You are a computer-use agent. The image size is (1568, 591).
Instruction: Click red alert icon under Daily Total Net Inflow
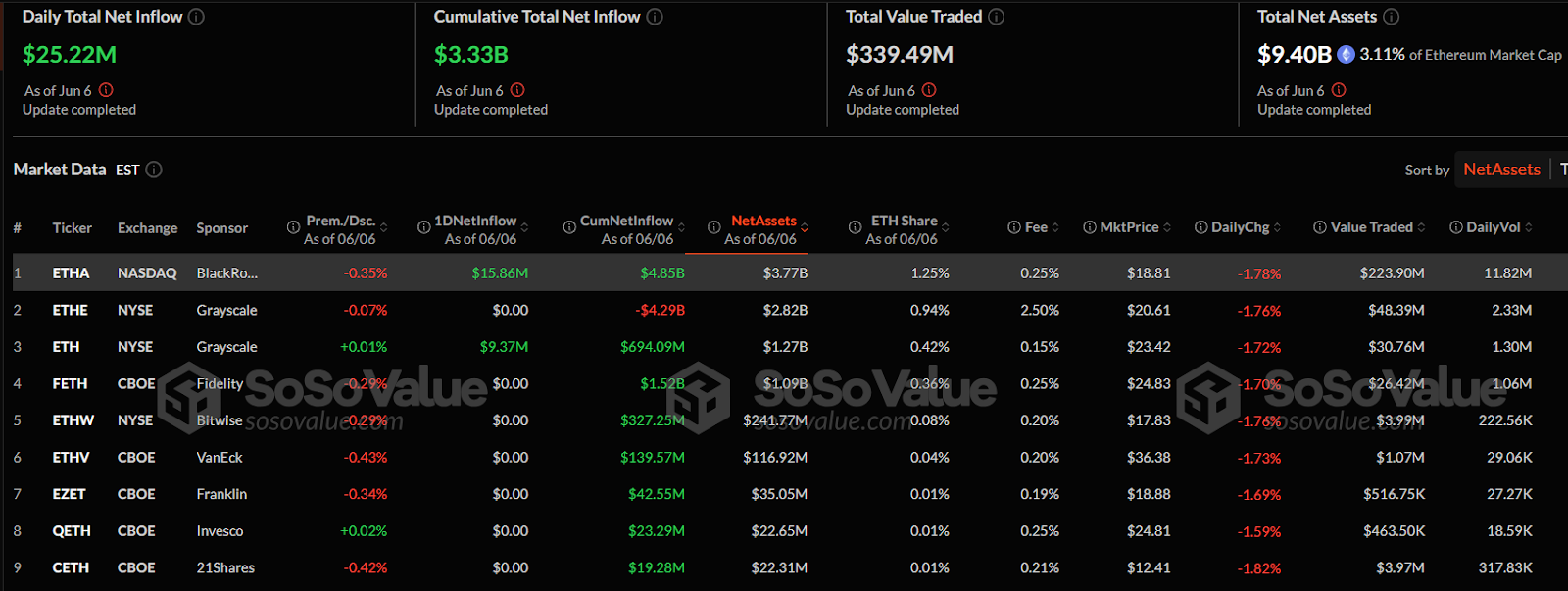[106, 90]
